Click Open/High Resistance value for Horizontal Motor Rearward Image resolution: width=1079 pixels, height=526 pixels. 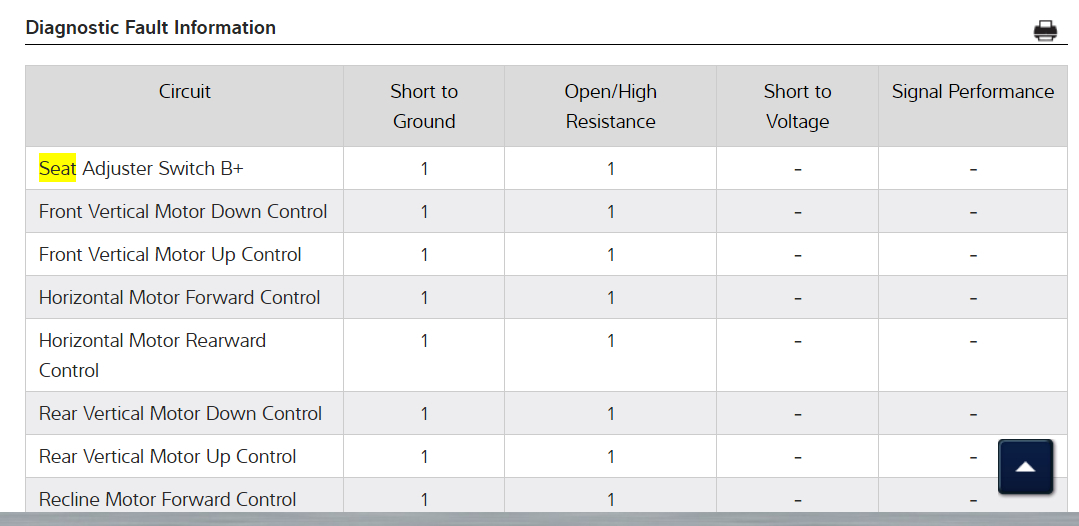point(610,341)
